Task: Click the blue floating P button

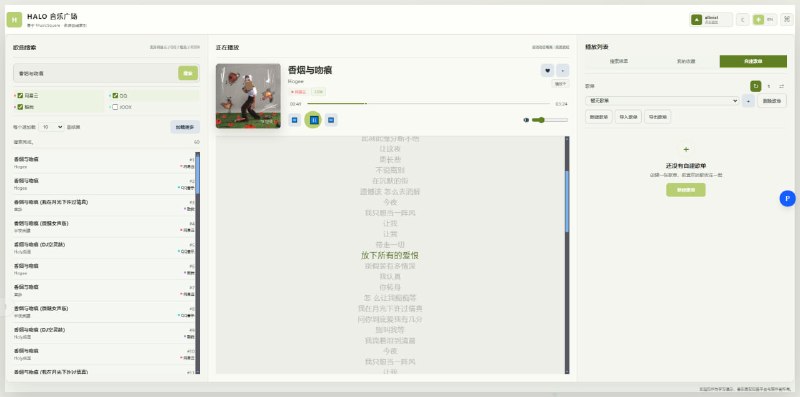Action: coord(787,198)
